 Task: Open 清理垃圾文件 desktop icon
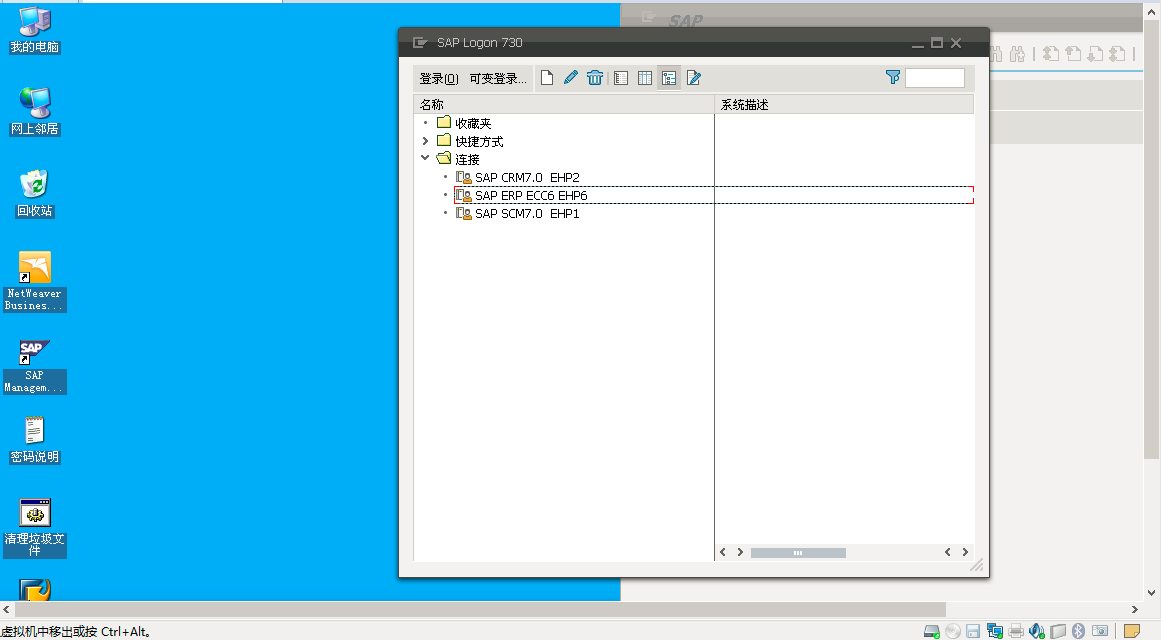(35, 527)
